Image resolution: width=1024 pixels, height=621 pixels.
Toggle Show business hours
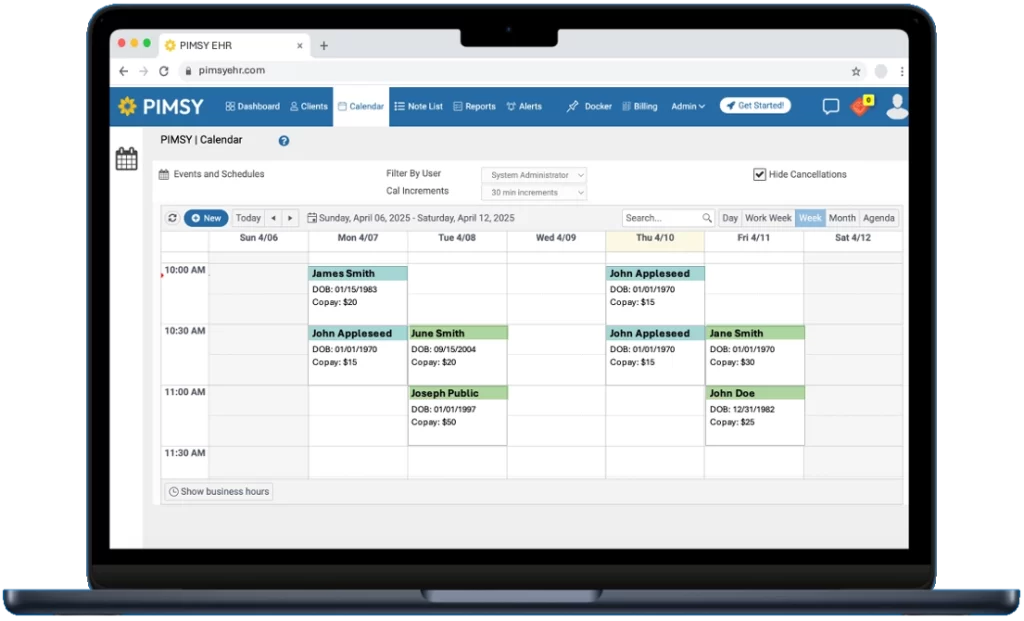[218, 491]
